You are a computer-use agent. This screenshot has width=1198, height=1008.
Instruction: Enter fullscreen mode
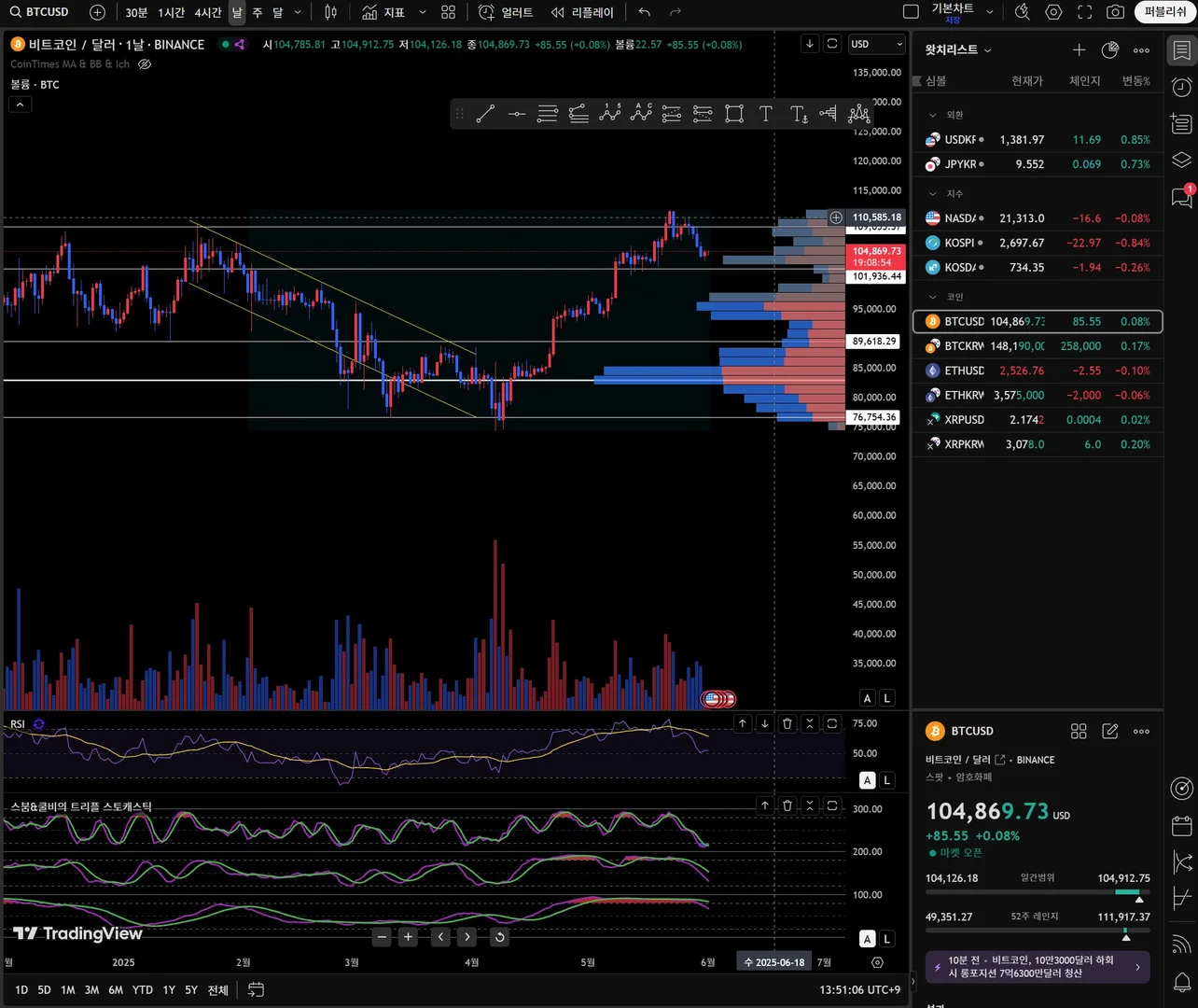coord(1084,12)
